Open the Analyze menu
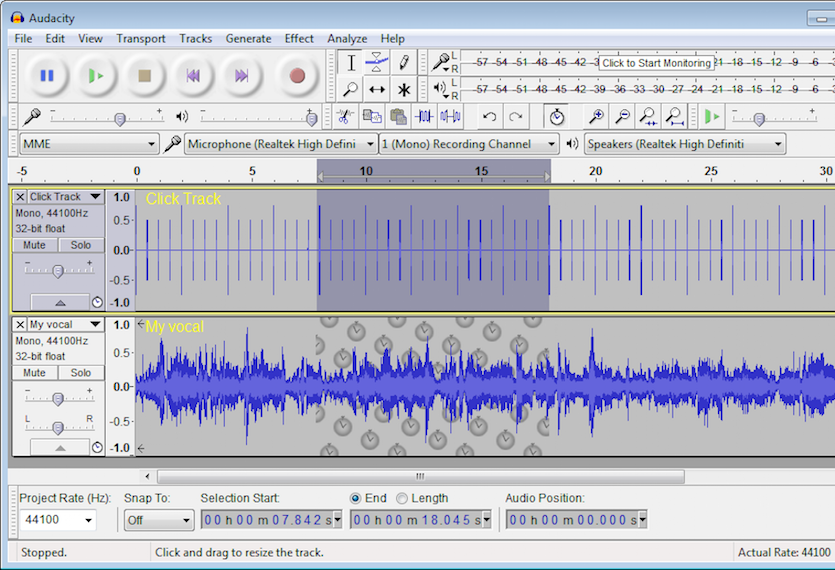Screen dimensions: 835x570 pyautogui.click(x=347, y=38)
